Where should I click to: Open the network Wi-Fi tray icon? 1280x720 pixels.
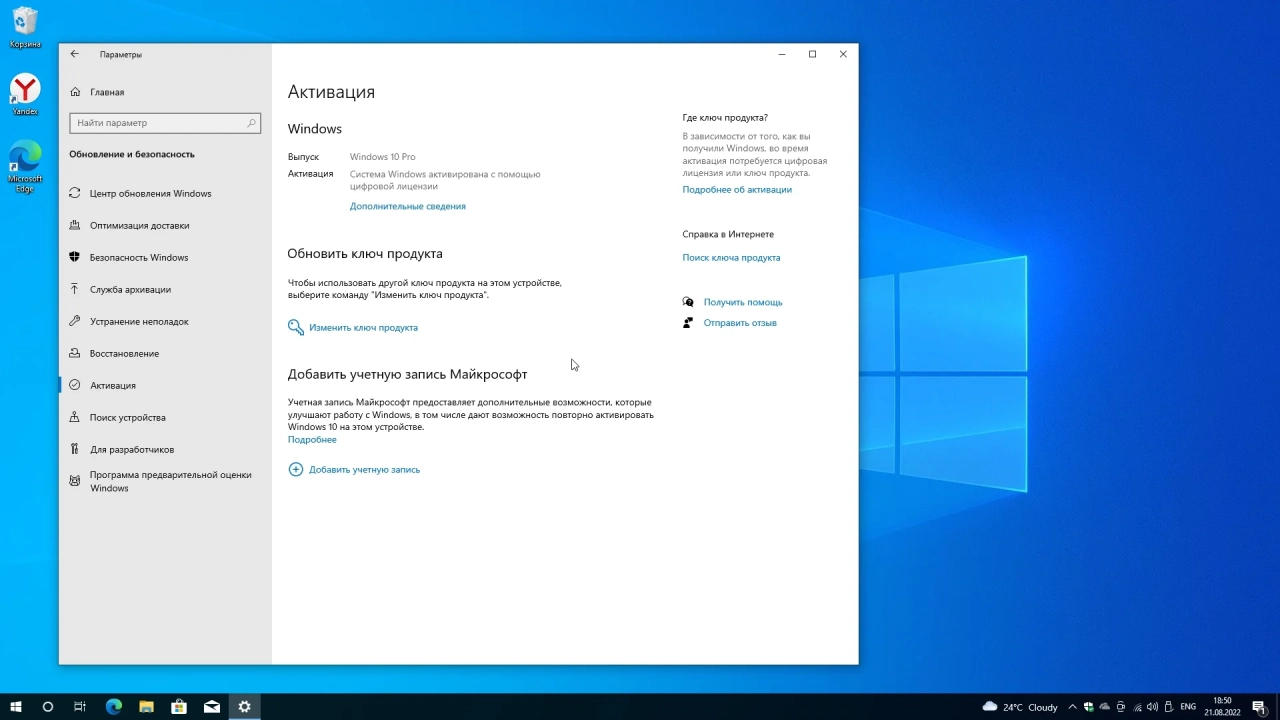coord(1137,707)
